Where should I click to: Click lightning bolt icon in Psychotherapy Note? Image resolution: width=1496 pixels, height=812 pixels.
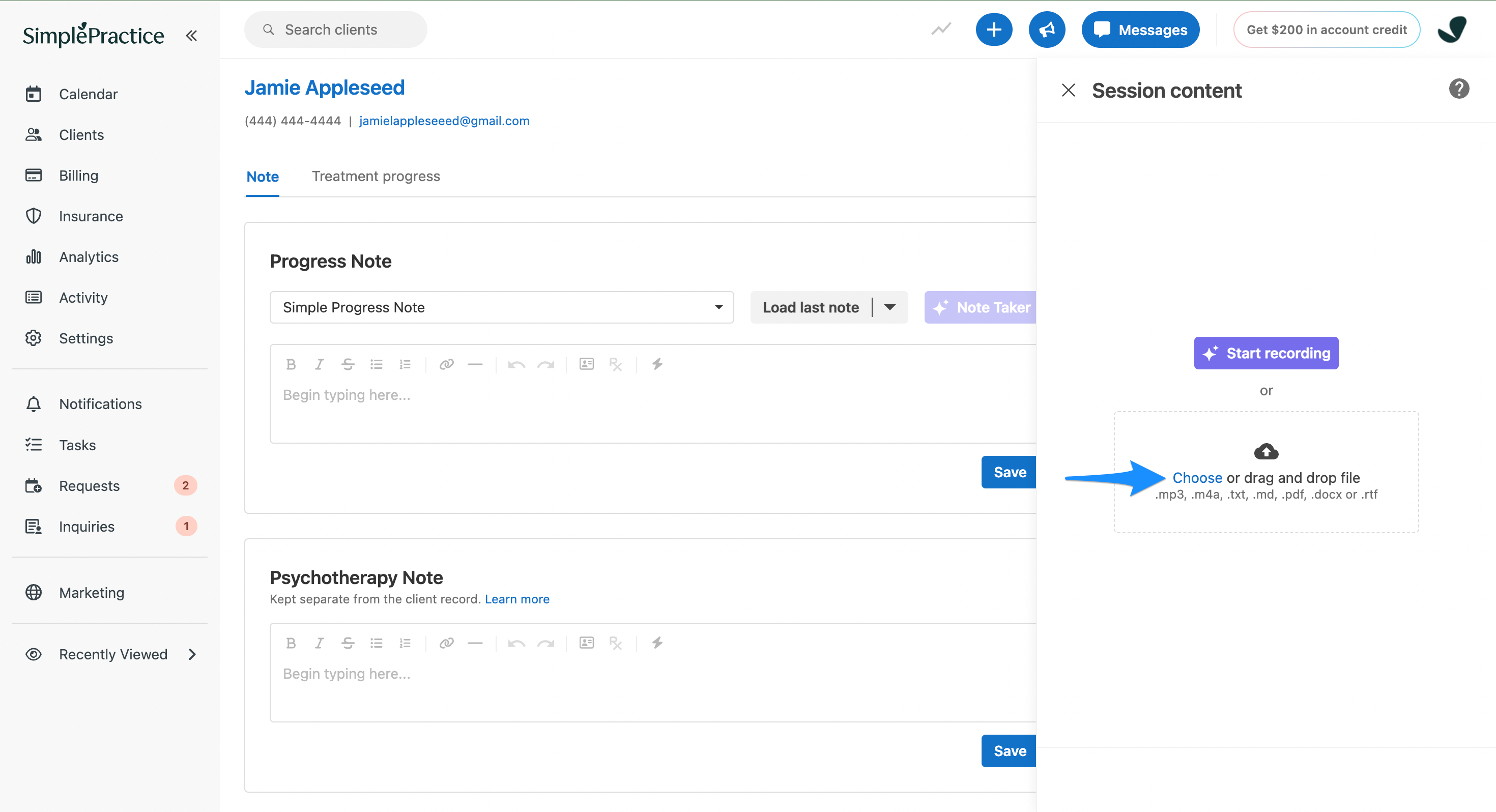point(657,643)
